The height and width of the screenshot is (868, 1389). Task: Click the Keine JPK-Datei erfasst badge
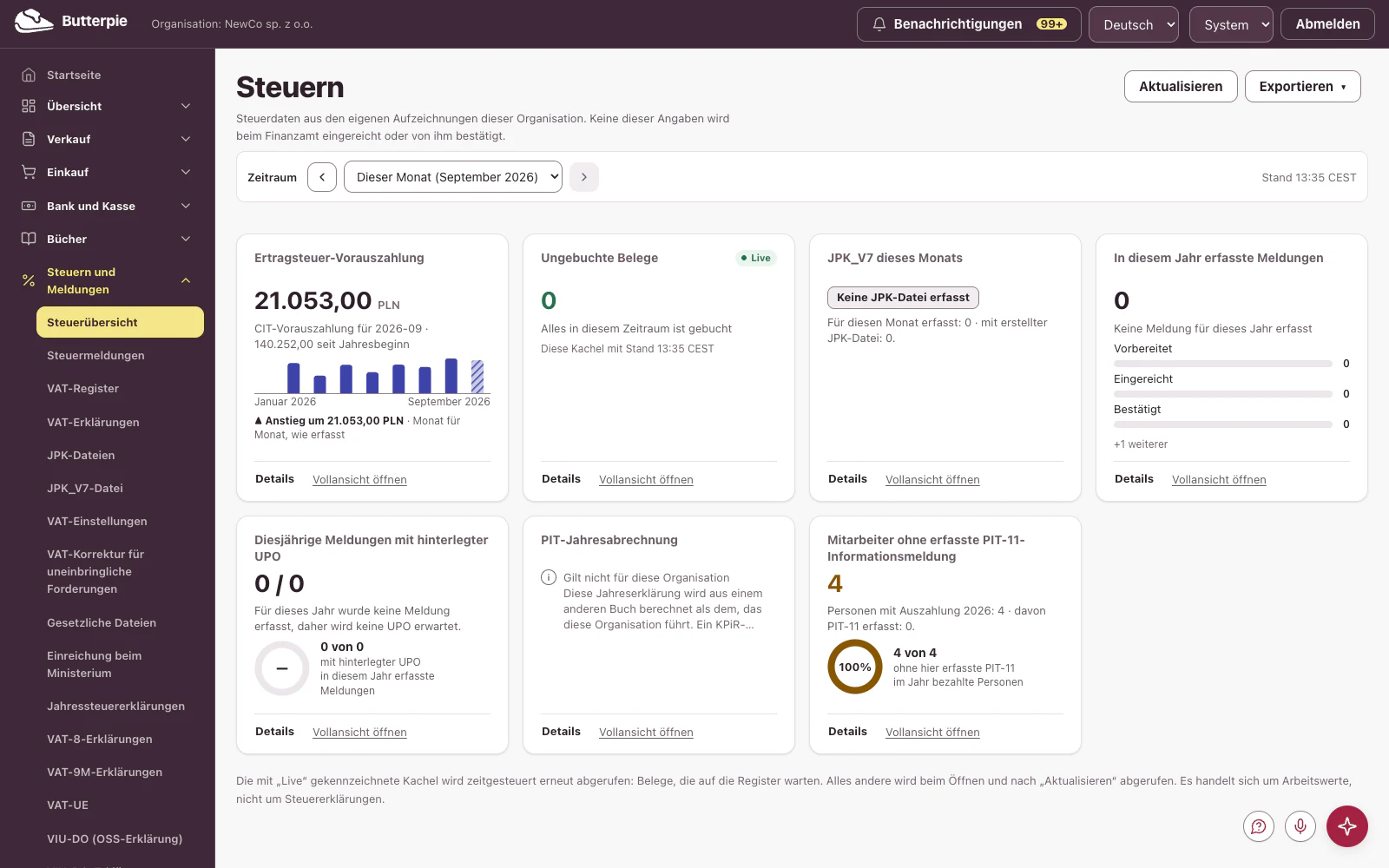click(903, 298)
